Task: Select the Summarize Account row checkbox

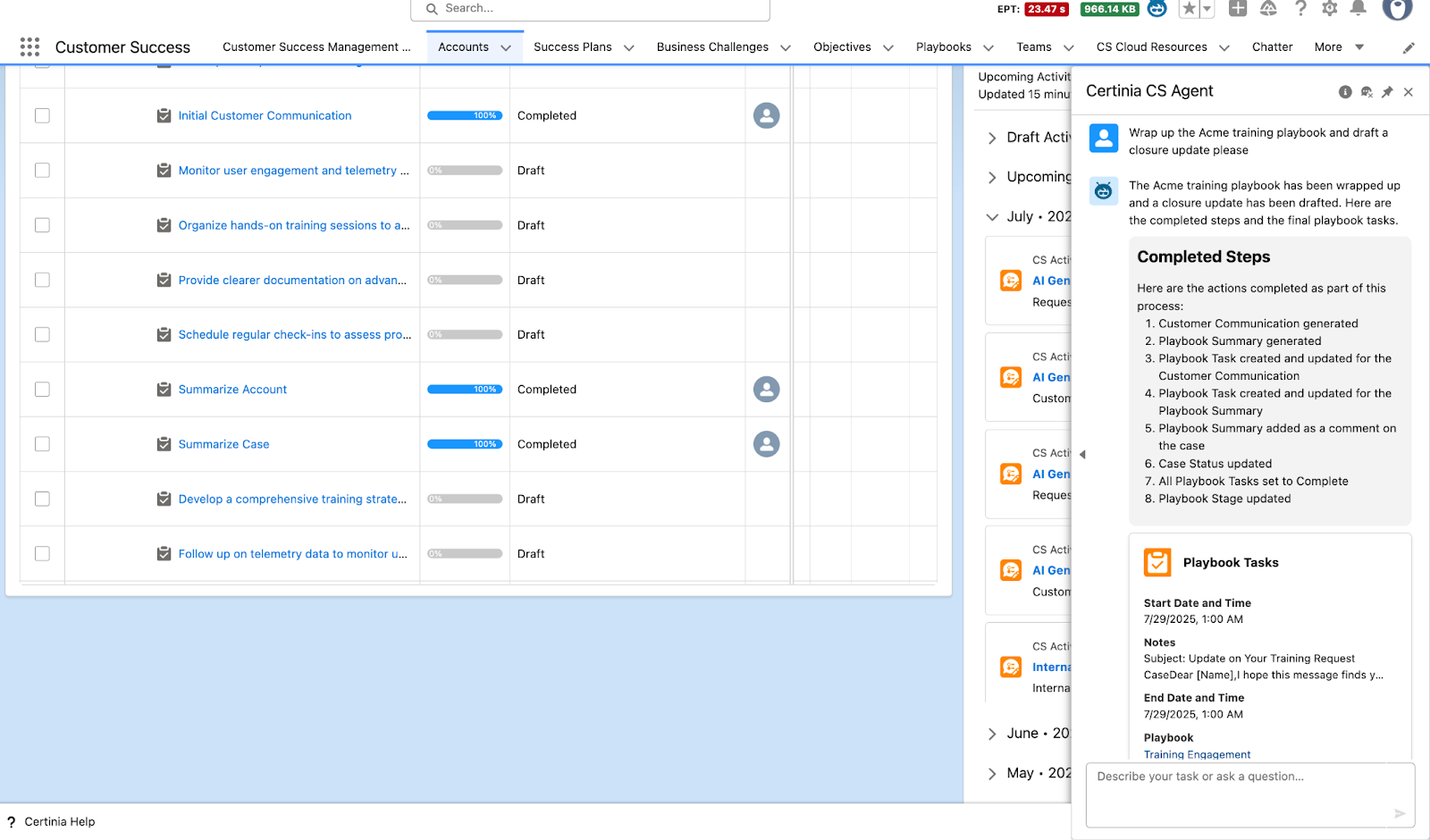Action: click(42, 390)
